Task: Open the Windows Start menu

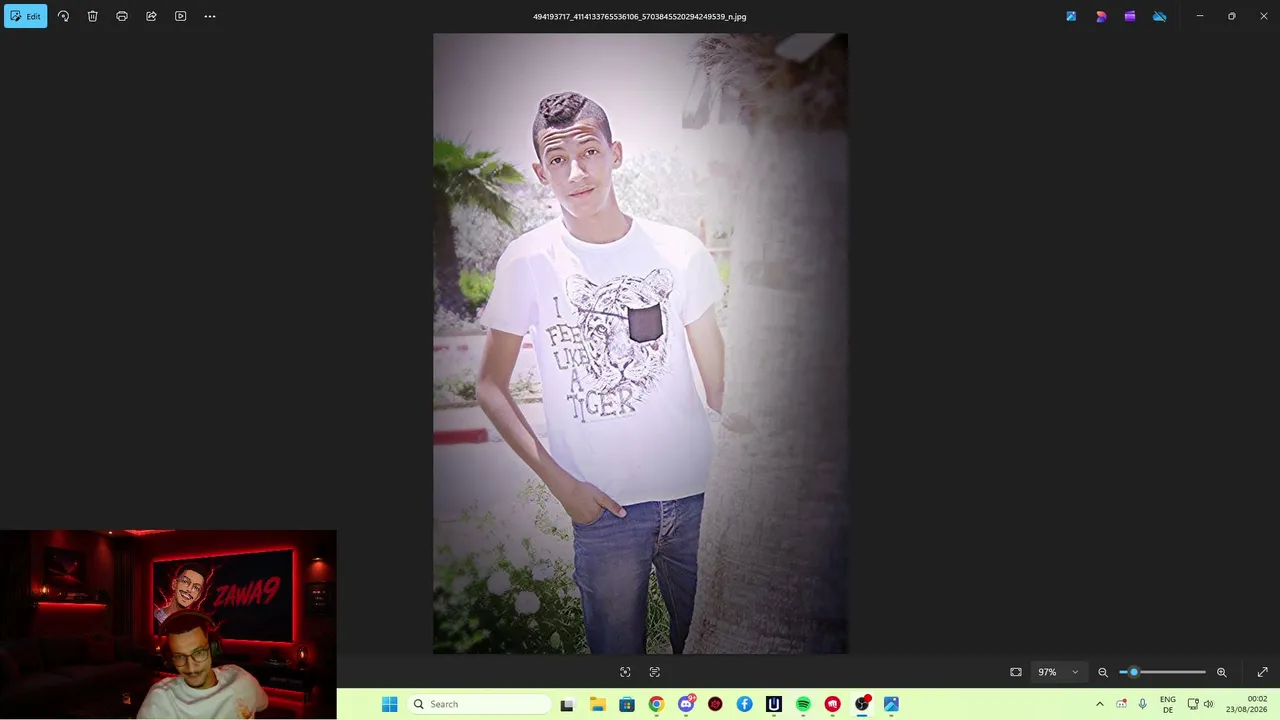Action: 390,704
